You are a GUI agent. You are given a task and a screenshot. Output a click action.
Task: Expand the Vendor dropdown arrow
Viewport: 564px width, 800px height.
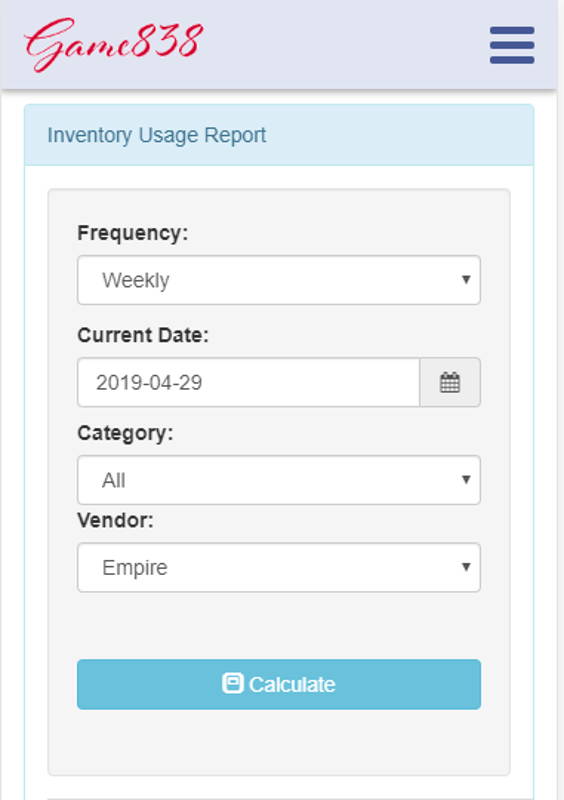click(465, 567)
